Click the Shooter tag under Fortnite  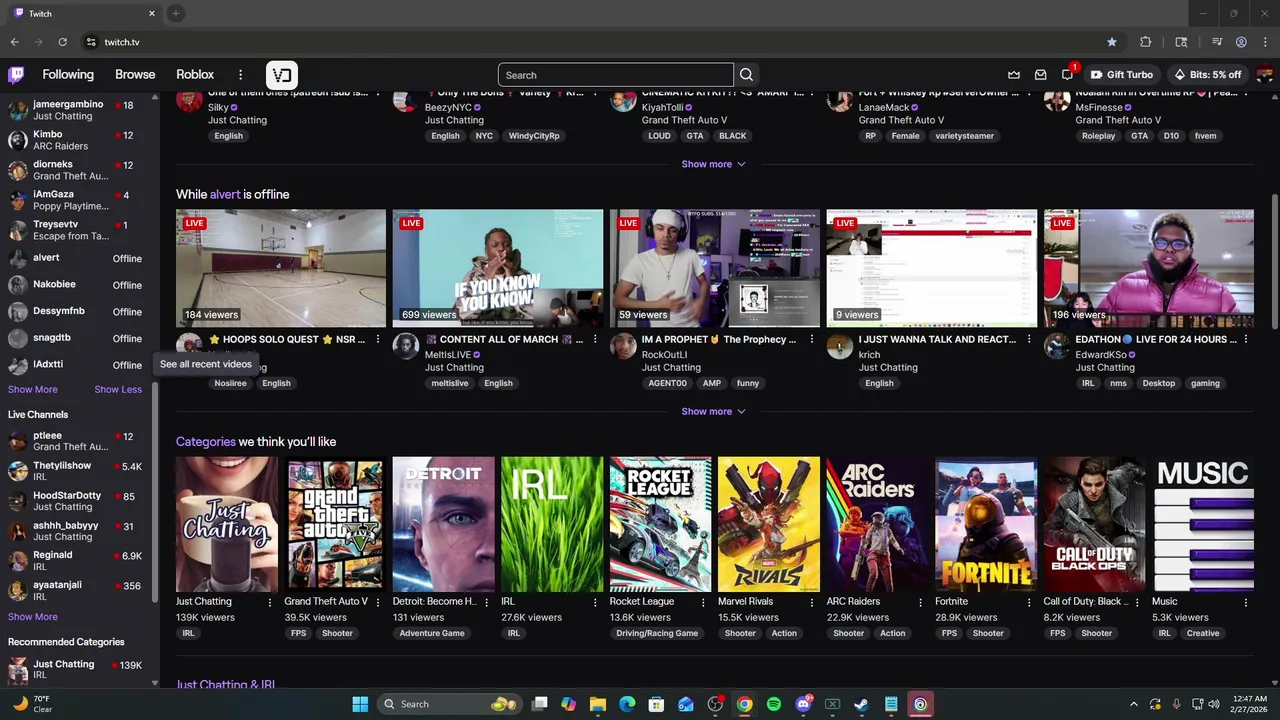pyautogui.click(x=988, y=633)
